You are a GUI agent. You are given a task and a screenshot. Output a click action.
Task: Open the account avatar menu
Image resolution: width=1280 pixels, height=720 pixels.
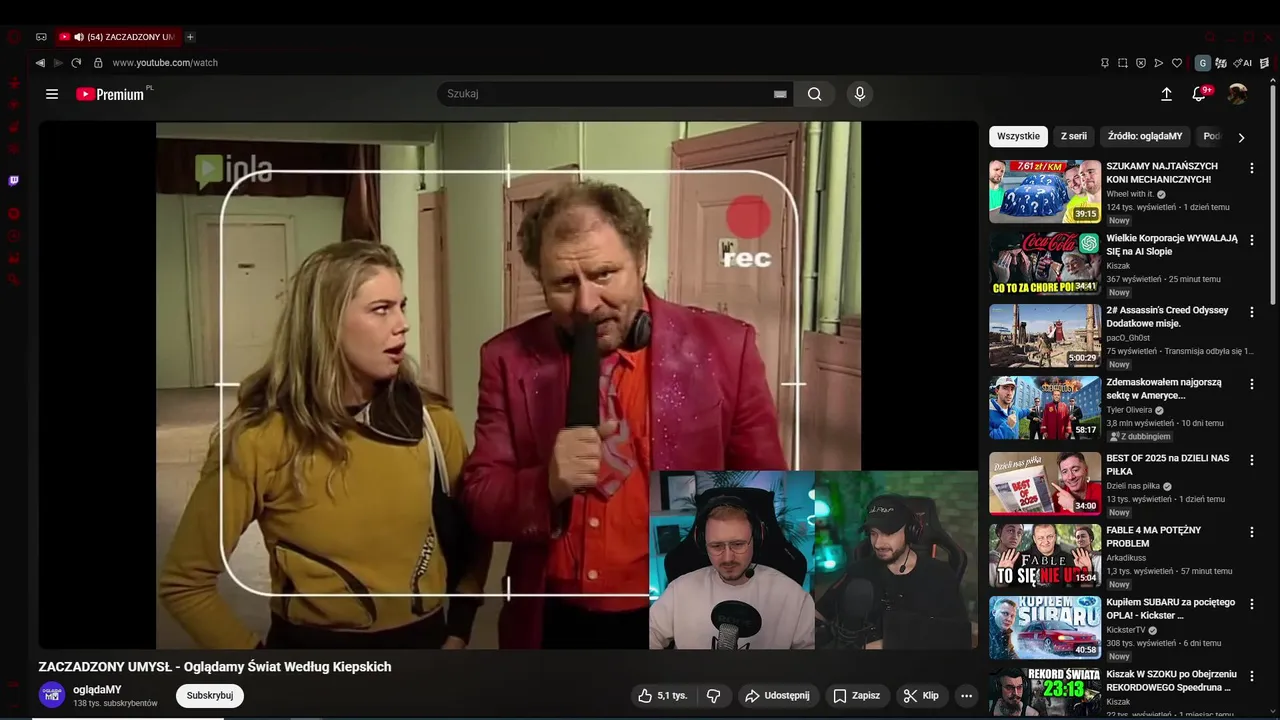click(1237, 94)
